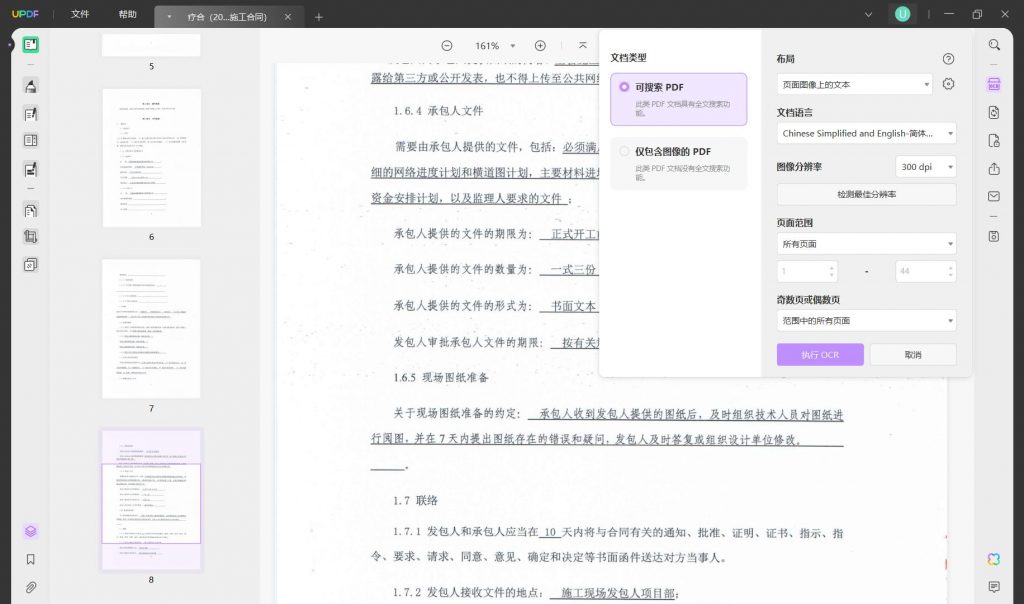Open the search tool in right sidebar
Screen dimensions: 1024x604
pyautogui.click(x=994, y=45)
